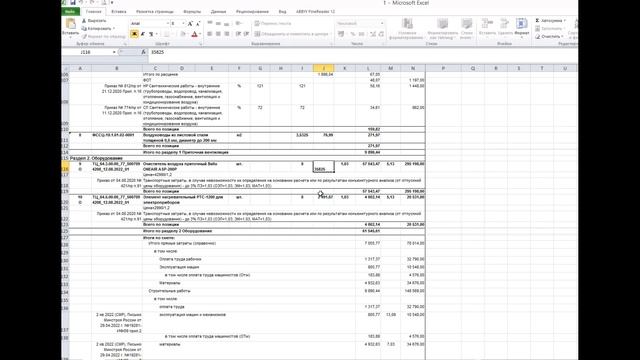The image size is (640, 360).
Task: Click Merge and Center (Объединить и поместить в центре)
Action: (291, 34)
